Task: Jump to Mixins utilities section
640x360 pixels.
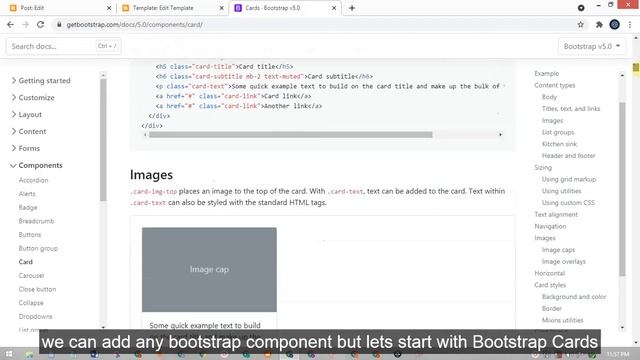Action: tap(562, 320)
